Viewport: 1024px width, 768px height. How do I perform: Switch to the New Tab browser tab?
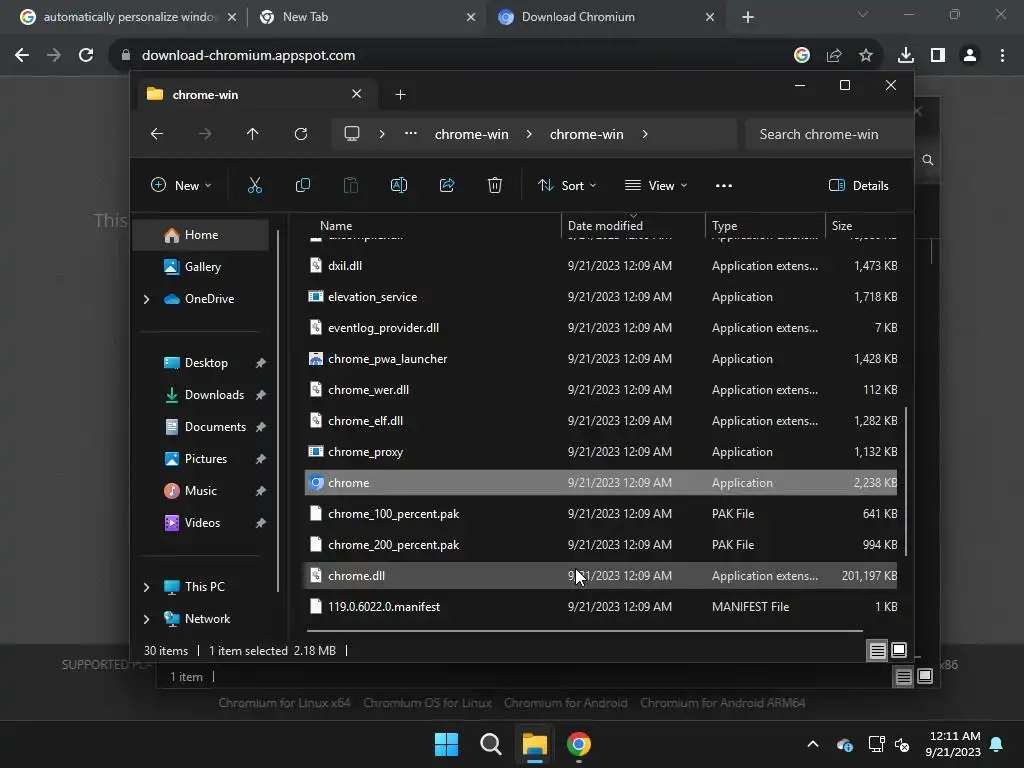point(366,17)
